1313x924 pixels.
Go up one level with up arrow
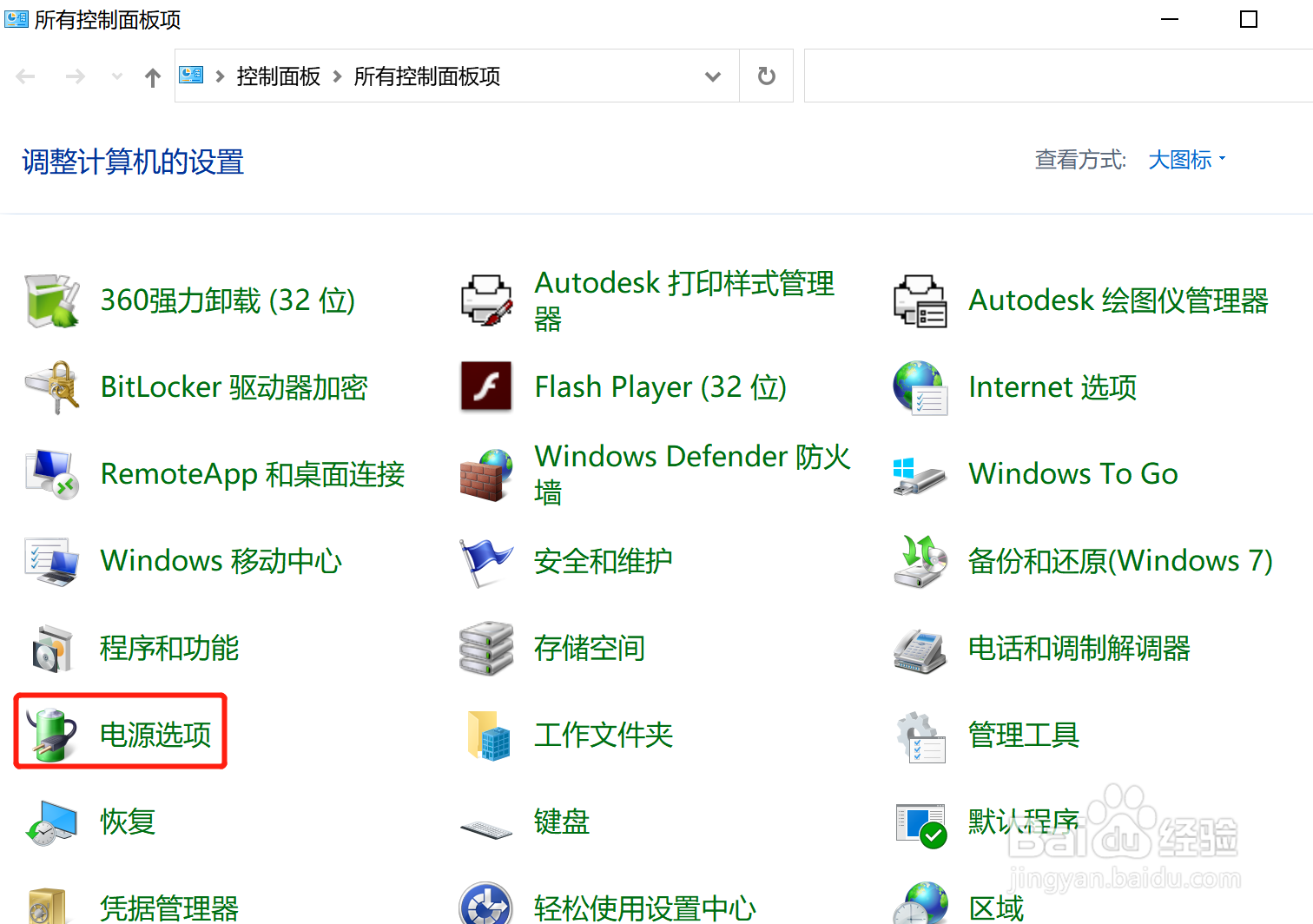click(x=153, y=77)
